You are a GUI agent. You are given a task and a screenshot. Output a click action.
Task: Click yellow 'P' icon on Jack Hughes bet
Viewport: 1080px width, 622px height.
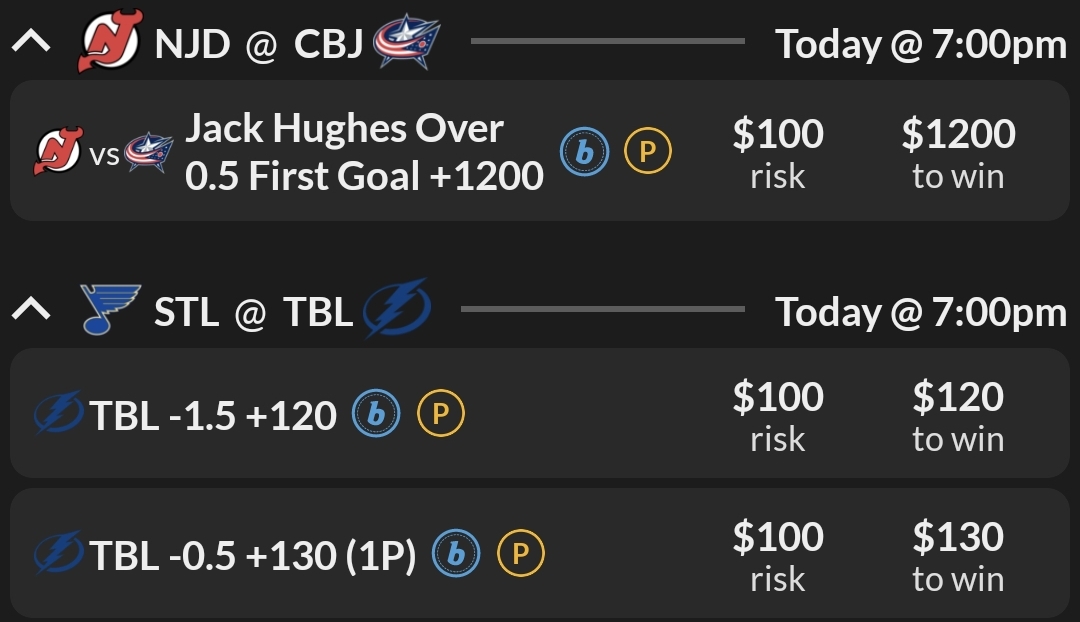(x=647, y=152)
